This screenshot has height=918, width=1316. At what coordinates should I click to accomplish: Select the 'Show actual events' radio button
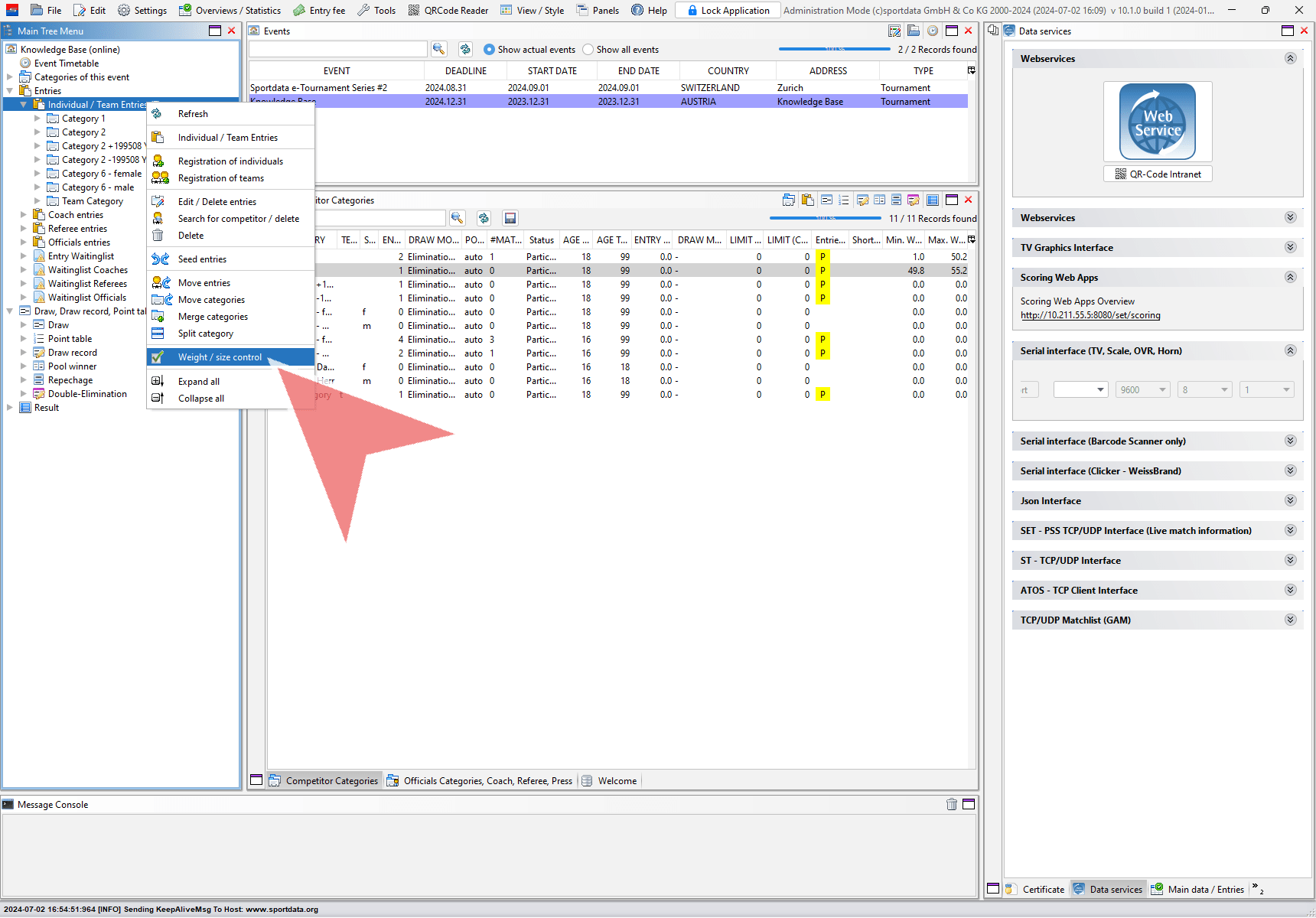[x=490, y=50]
